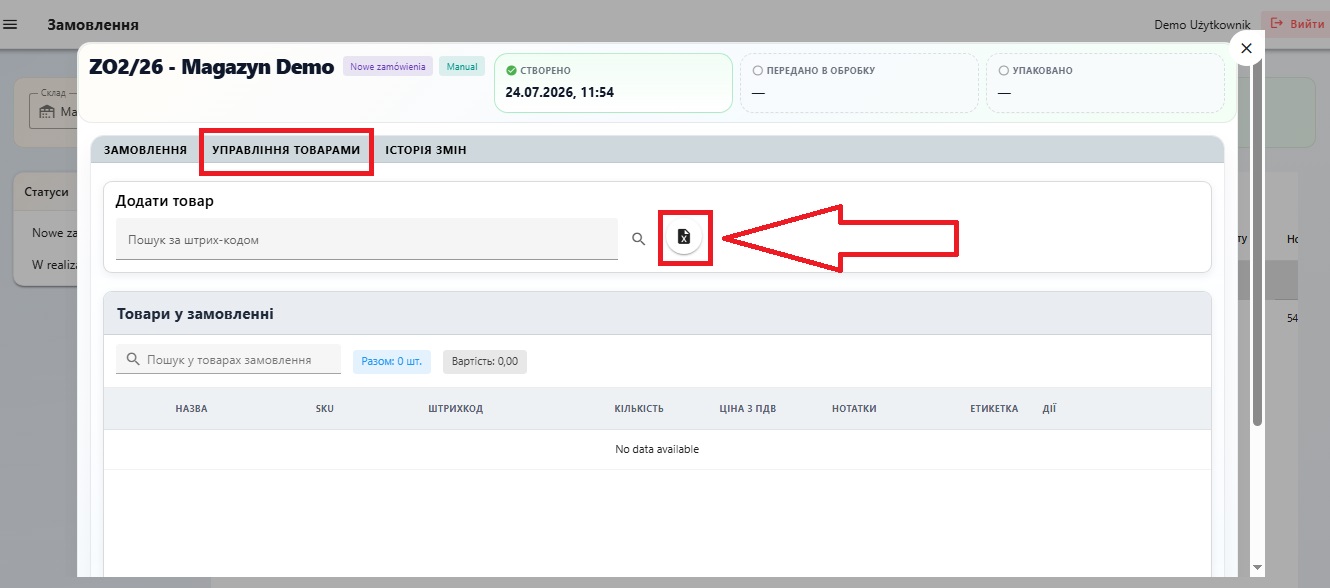Click the Пошук за штрих-кодом input field
Viewport: 1330px width, 588px height.
[x=367, y=240]
